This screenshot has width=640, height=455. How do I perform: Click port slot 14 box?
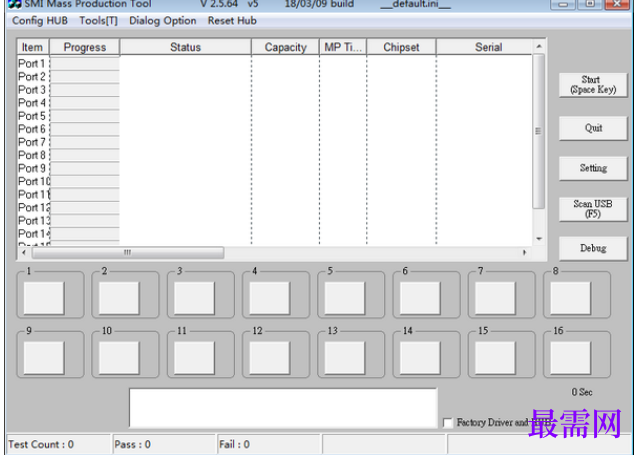420,358
